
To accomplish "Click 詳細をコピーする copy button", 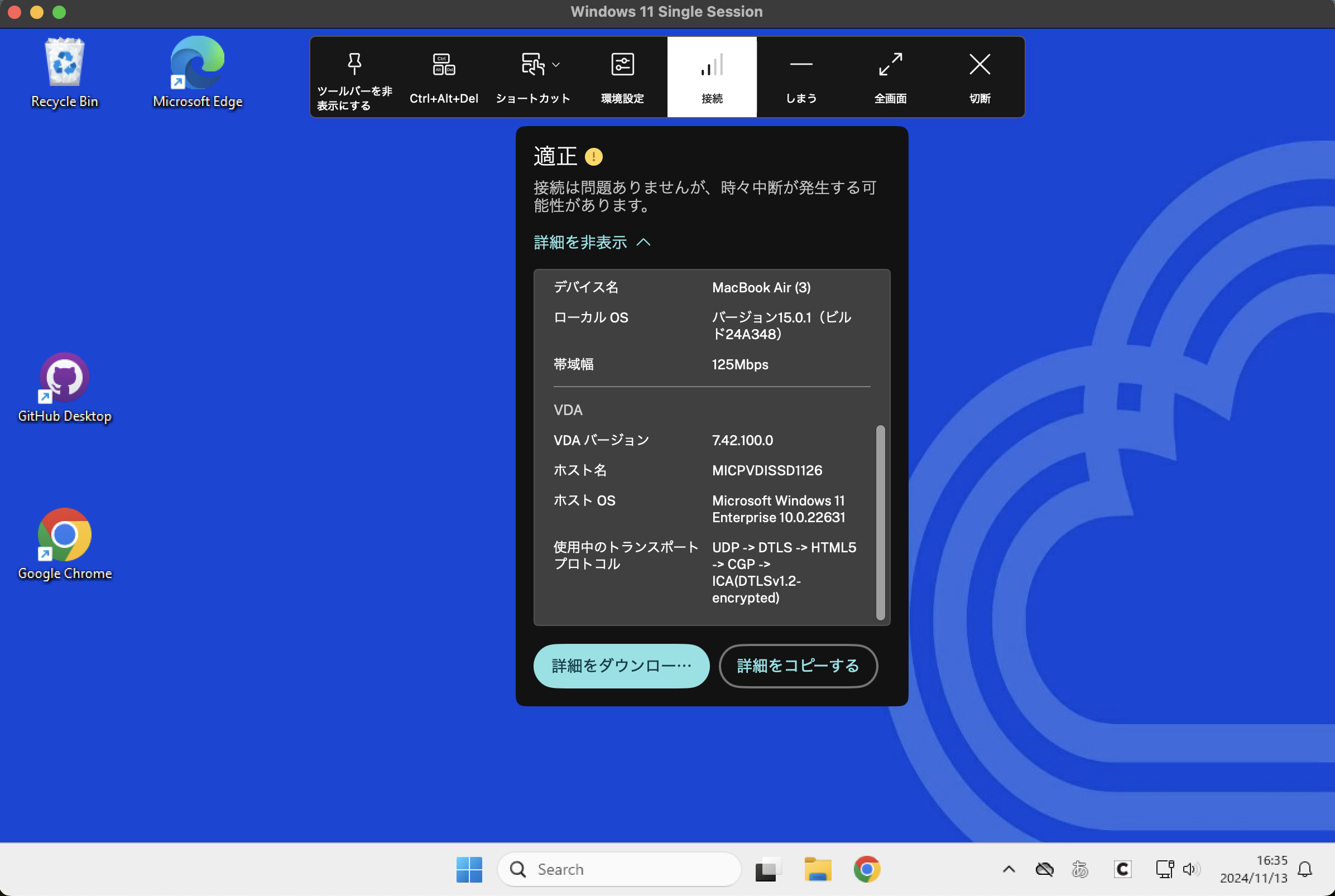I will pos(798,666).
